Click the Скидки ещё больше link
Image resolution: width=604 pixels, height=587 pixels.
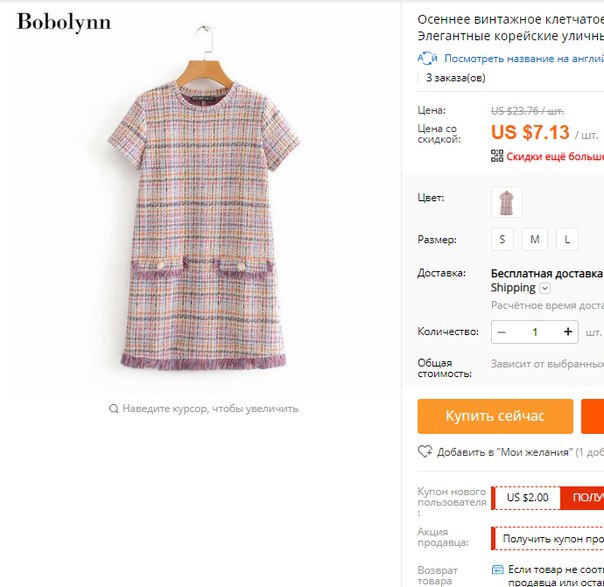coord(555,156)
